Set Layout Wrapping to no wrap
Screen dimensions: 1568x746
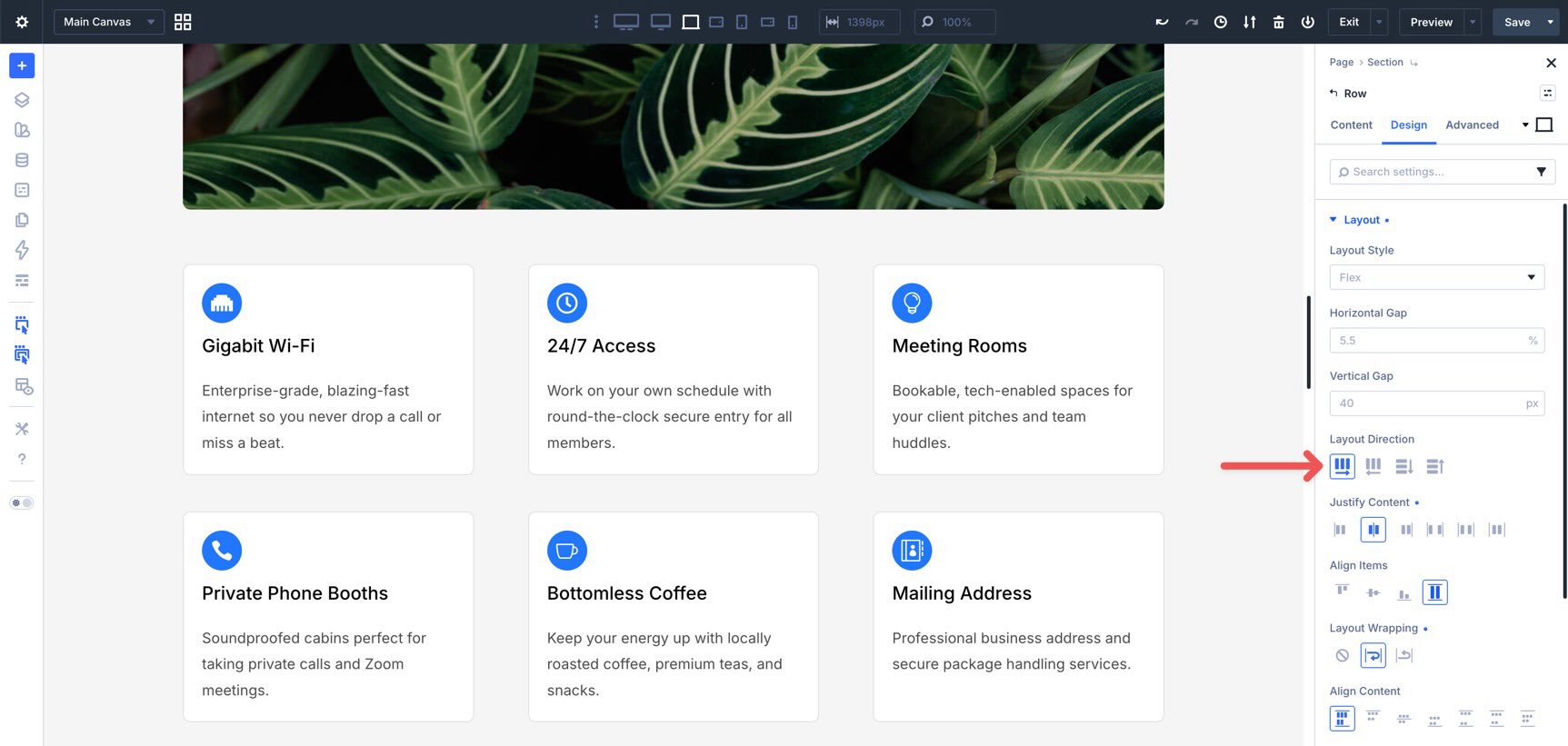[x=1343, y=655]
